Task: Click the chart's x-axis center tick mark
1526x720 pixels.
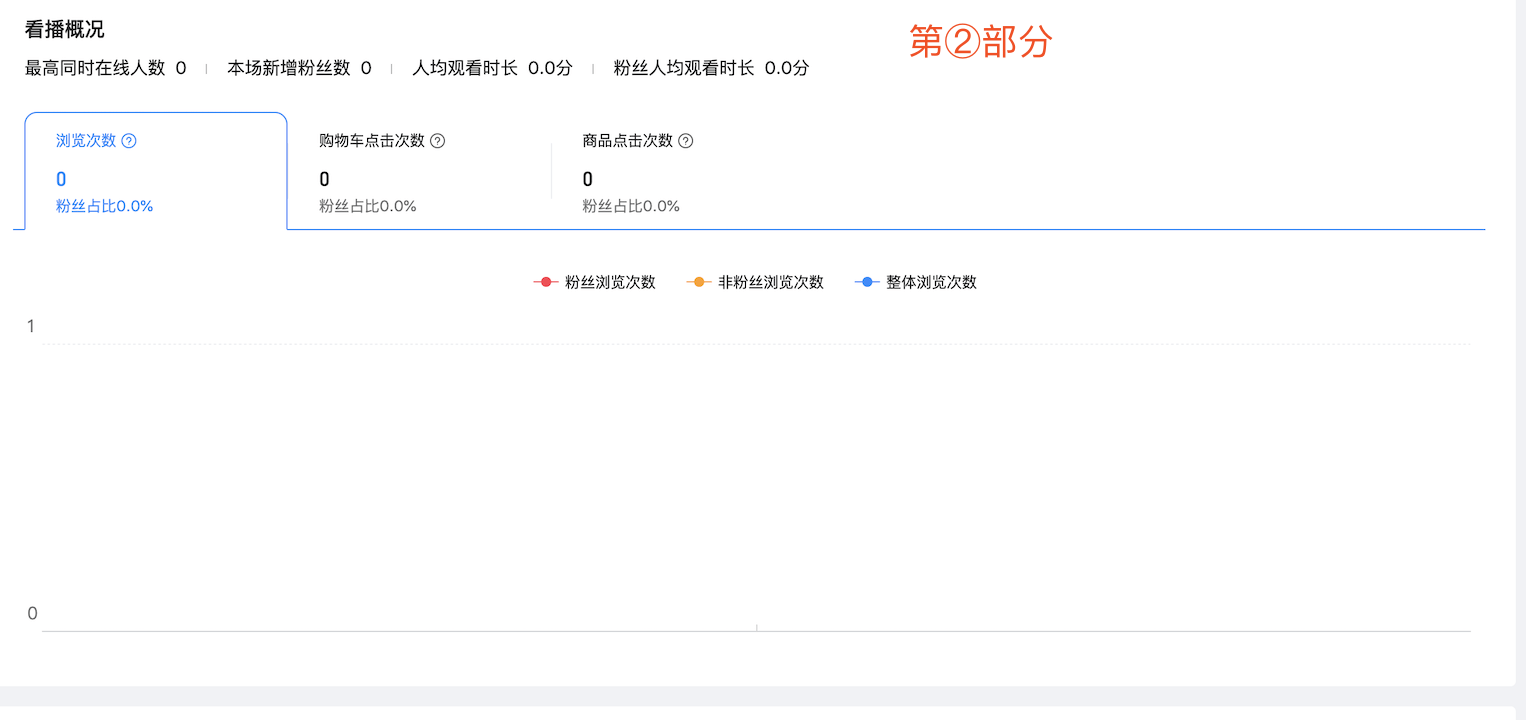Action: 756,628
